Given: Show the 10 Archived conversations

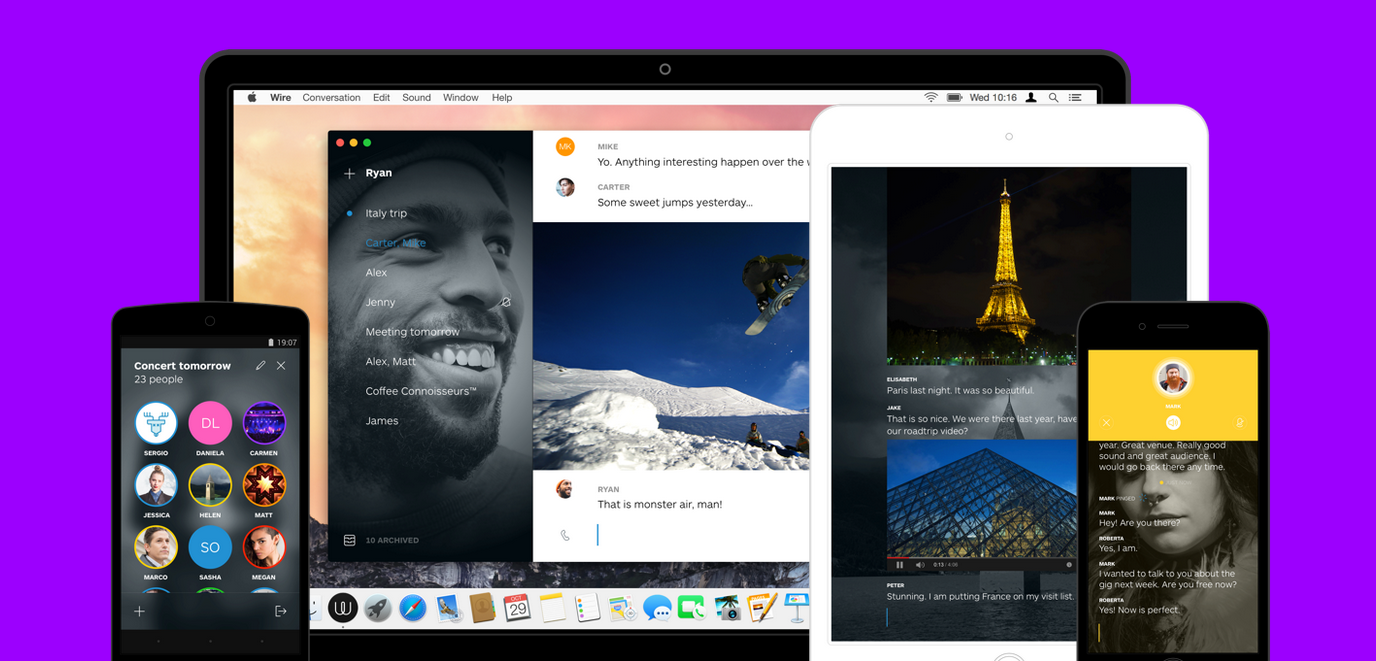Looking at the screenshot, I should [x=392, y=540].
